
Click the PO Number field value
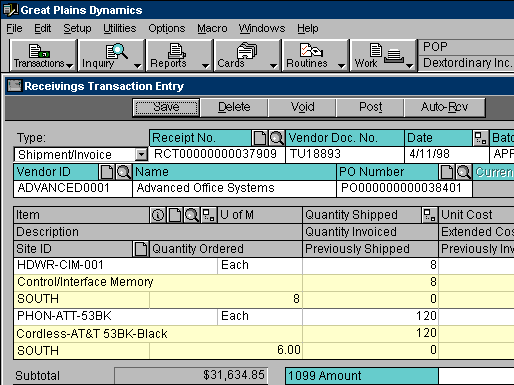click(405, 189)
